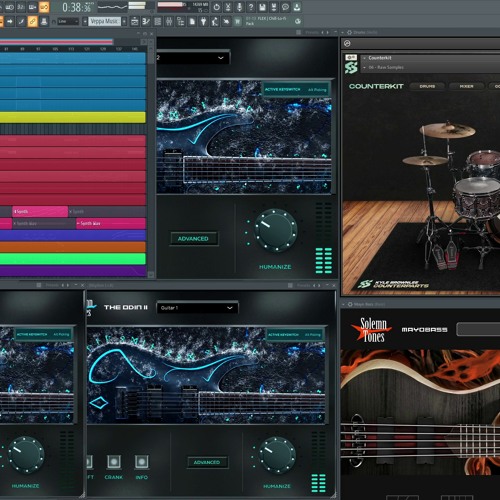Click the microphone one-click recording icon

click(x=239, y=7)
